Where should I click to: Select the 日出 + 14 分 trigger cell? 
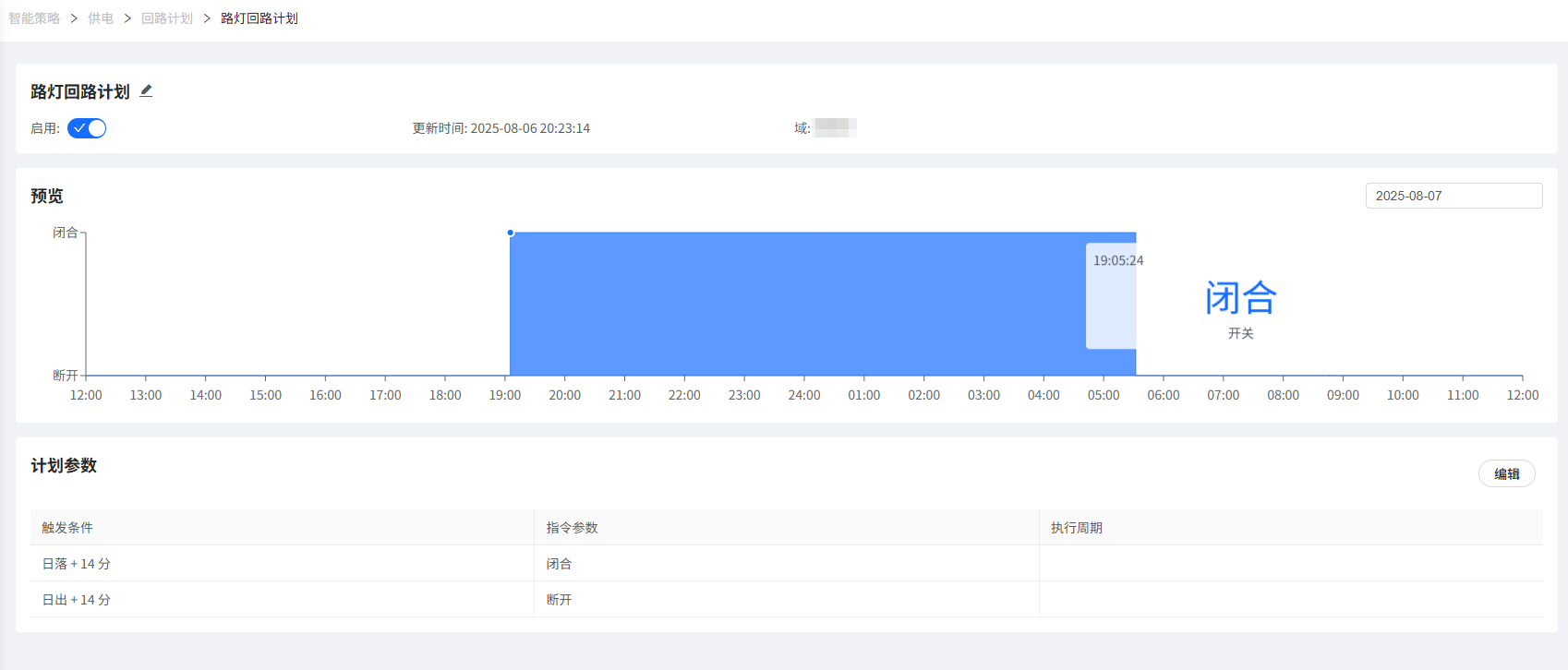[x=282, y=599]
